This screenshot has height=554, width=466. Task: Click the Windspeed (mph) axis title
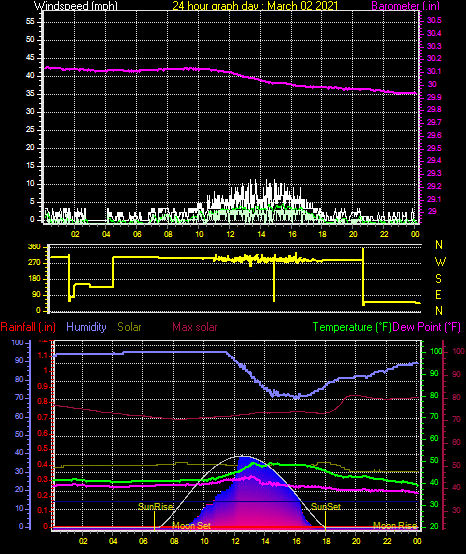tap(76, 5)
